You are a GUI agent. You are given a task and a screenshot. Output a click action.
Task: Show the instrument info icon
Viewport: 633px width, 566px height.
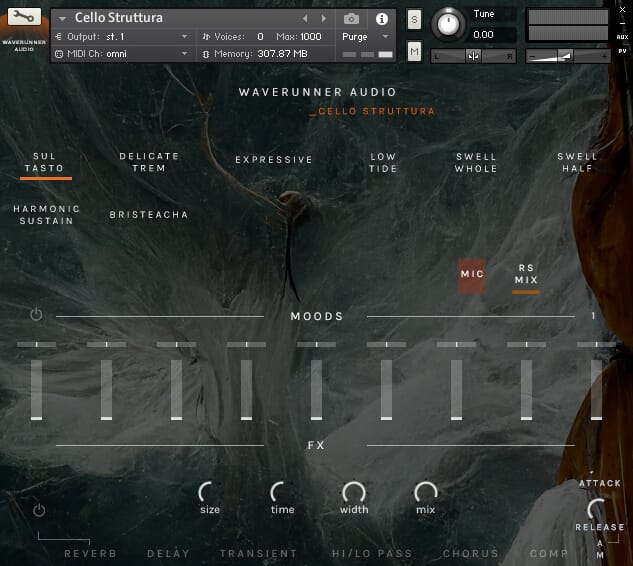pos(382,19)
